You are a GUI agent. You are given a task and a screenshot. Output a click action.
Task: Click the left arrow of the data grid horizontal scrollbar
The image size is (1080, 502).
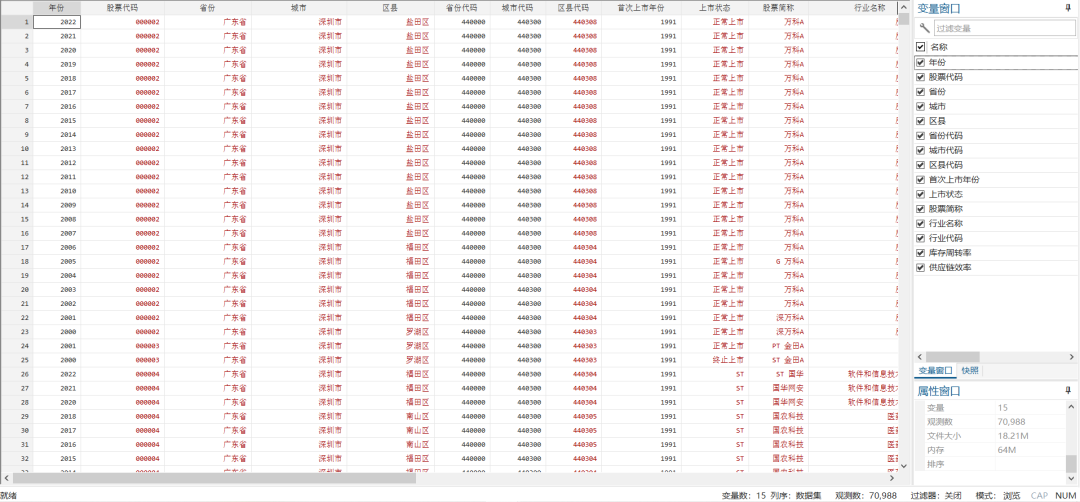[x=6, y=477]
